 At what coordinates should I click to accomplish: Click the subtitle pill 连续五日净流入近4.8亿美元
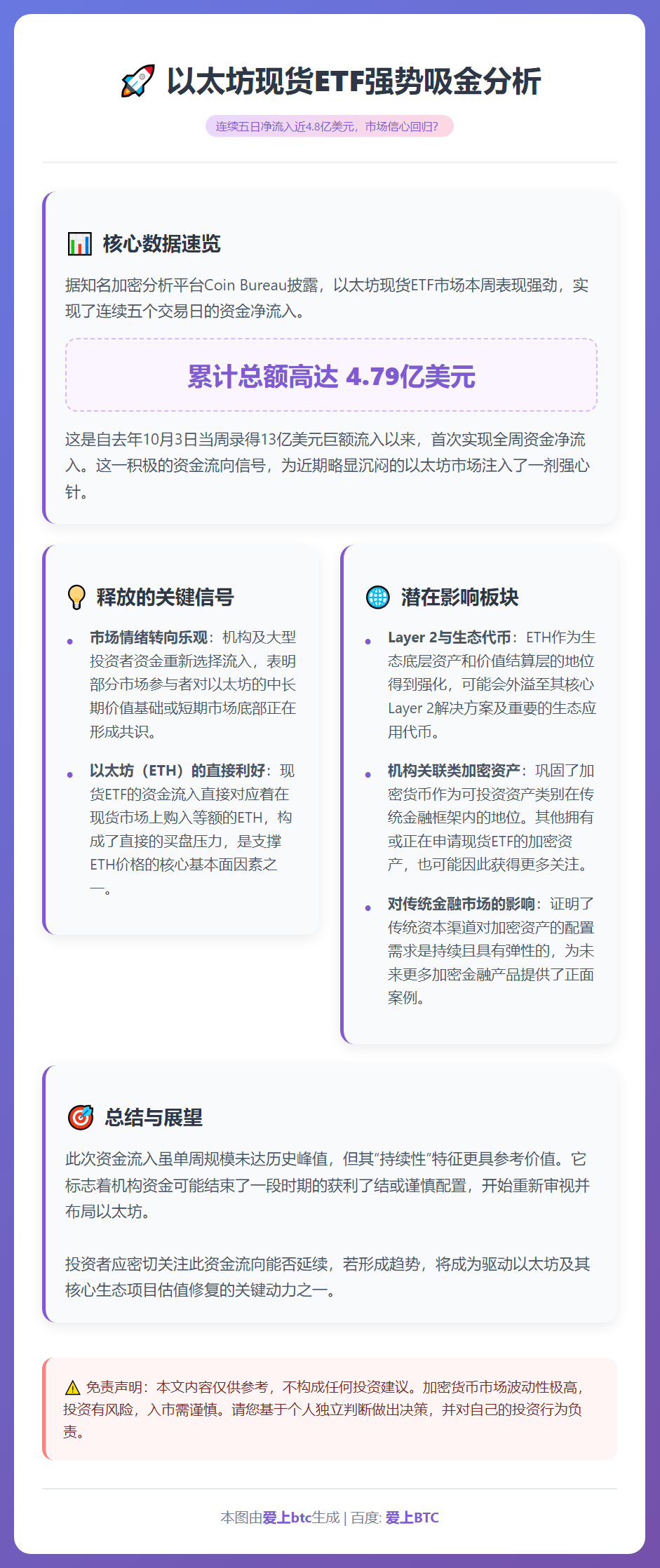tap(330, 126)
